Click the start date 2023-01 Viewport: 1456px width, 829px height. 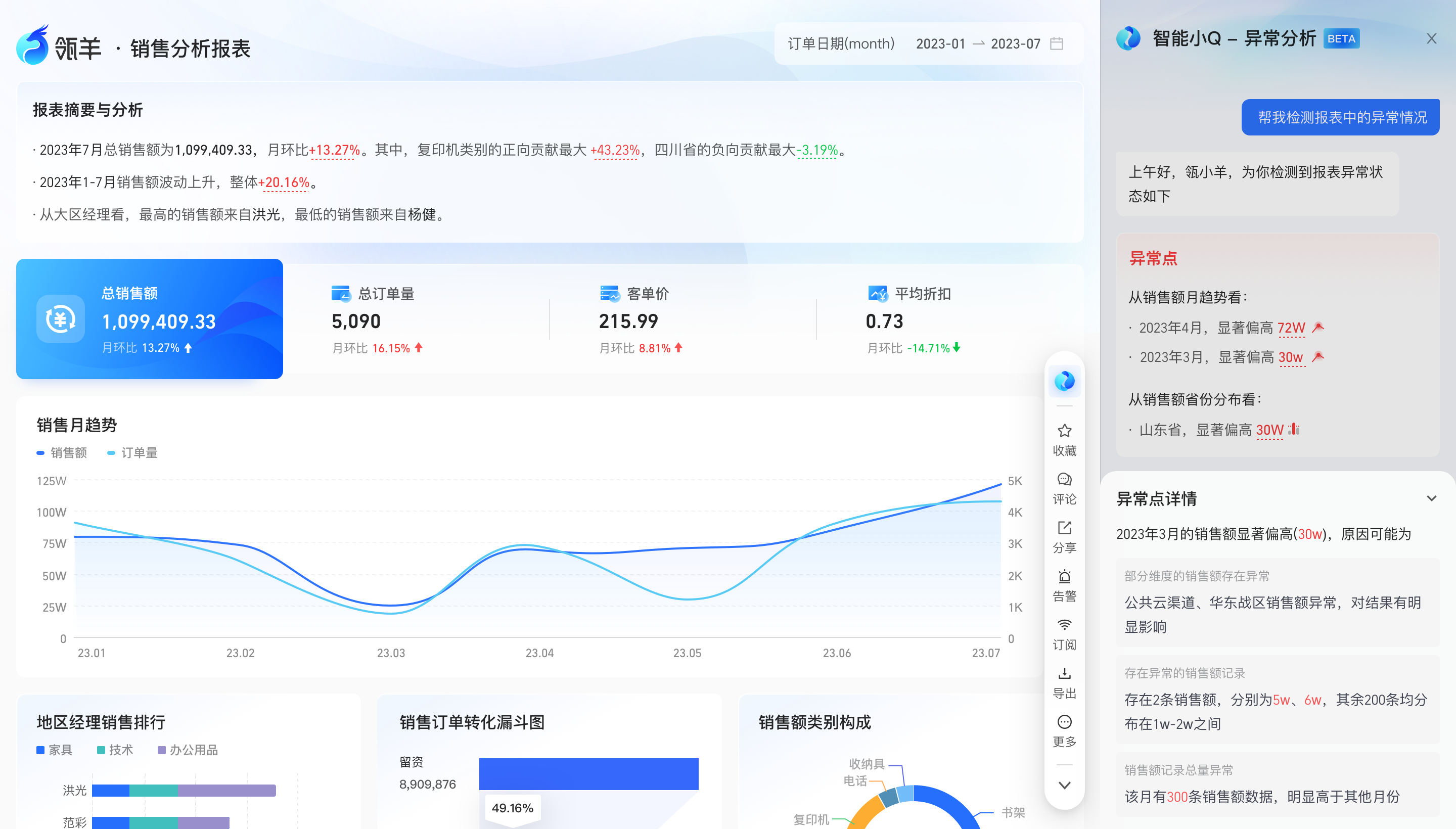tap(940, 44)
